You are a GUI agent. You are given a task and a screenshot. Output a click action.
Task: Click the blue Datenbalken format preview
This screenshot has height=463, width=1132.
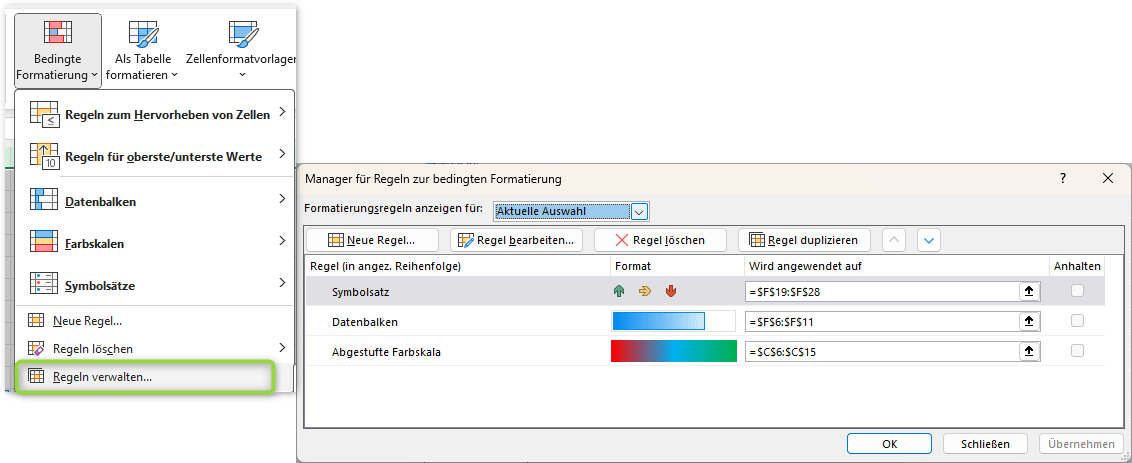click(x=658, y=321)
